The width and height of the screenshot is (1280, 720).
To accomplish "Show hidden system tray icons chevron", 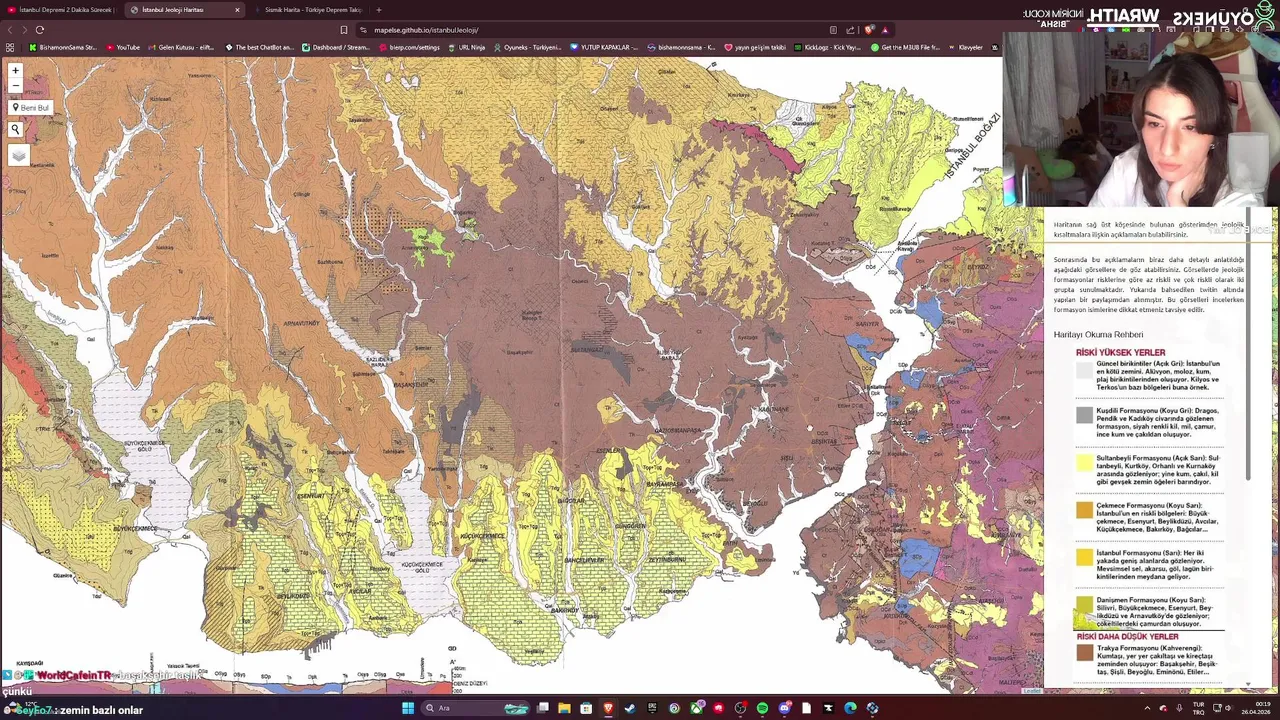I will (x=1147, y=708).
